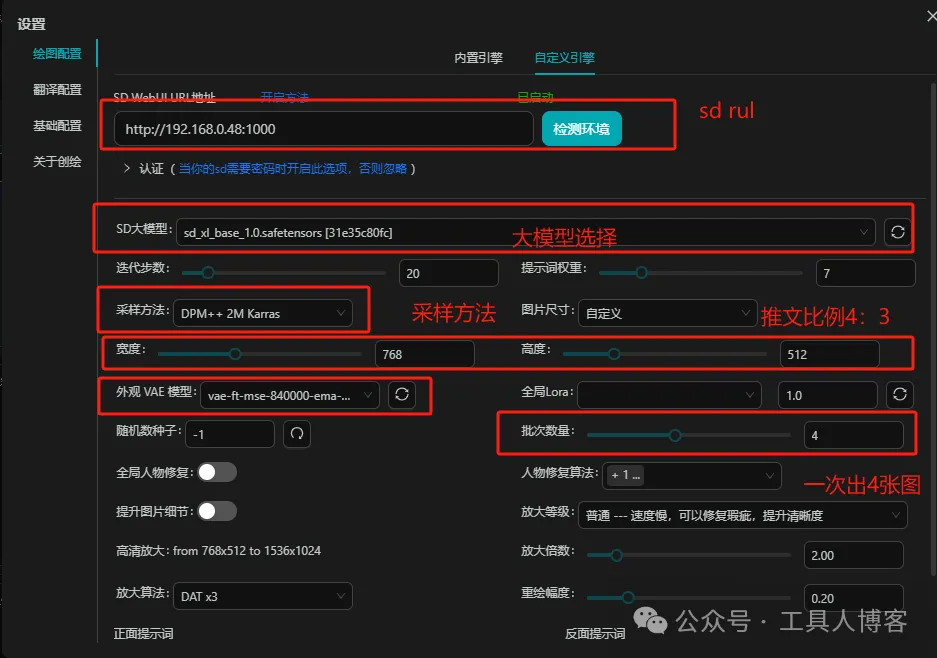937x658 pixels.
Task: Click the 开启方法 link
Action: 287,96
